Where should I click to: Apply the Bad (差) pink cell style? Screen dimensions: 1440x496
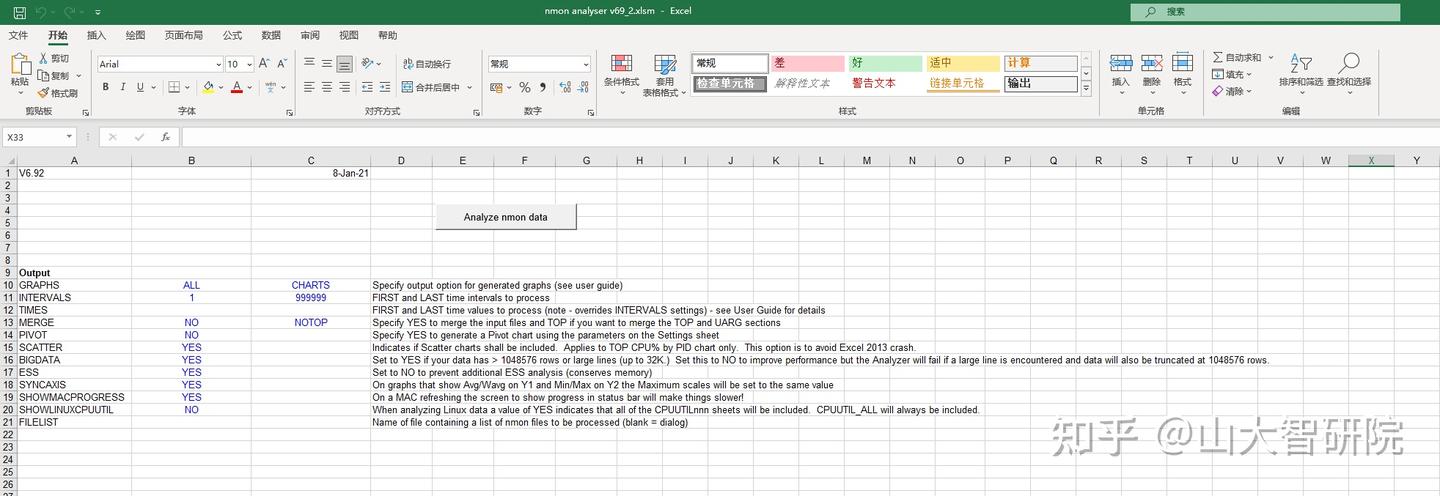click(808, 63)
